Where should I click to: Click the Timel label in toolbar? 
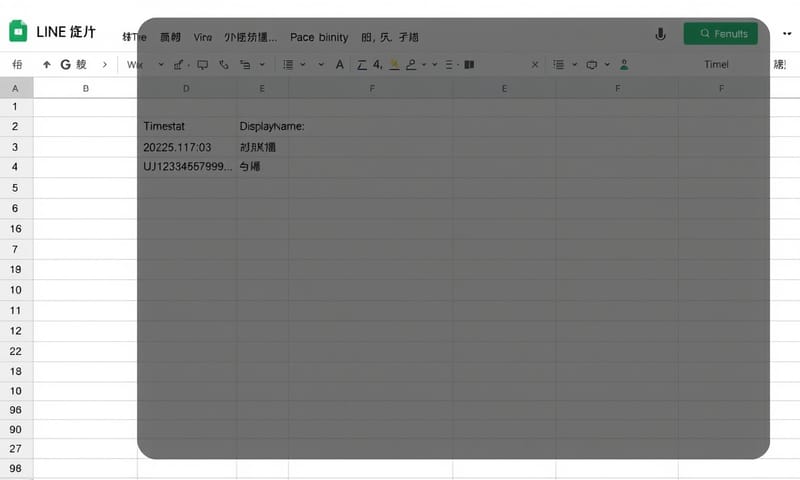point(716,64)
